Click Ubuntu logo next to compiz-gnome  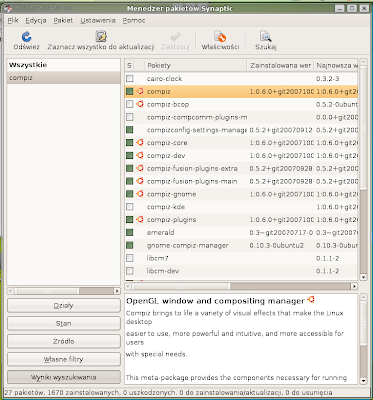point(140,194)
